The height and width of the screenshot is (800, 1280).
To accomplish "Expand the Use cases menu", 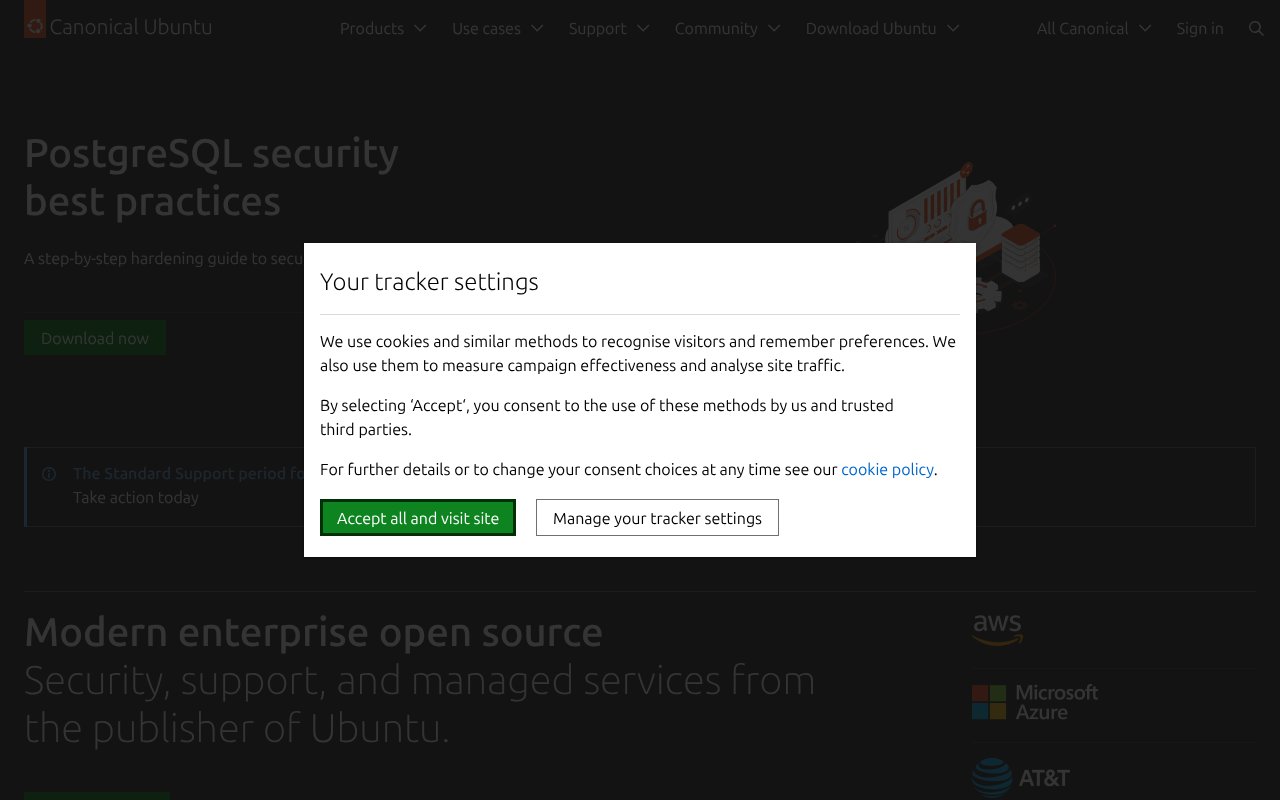I will tap(497, 29).
